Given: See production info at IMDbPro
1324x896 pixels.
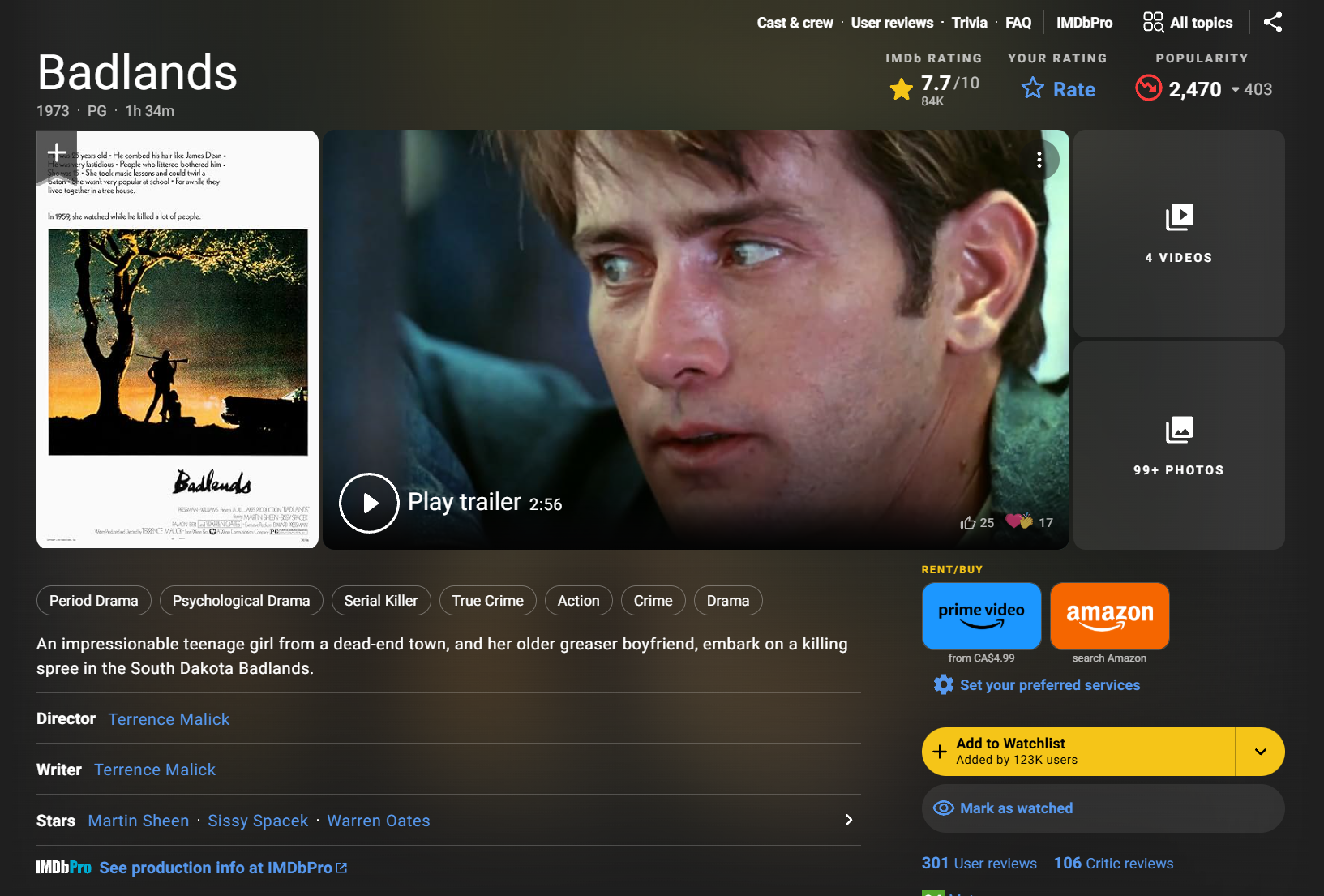Looking at the screenshot, I should click(223, 868).
